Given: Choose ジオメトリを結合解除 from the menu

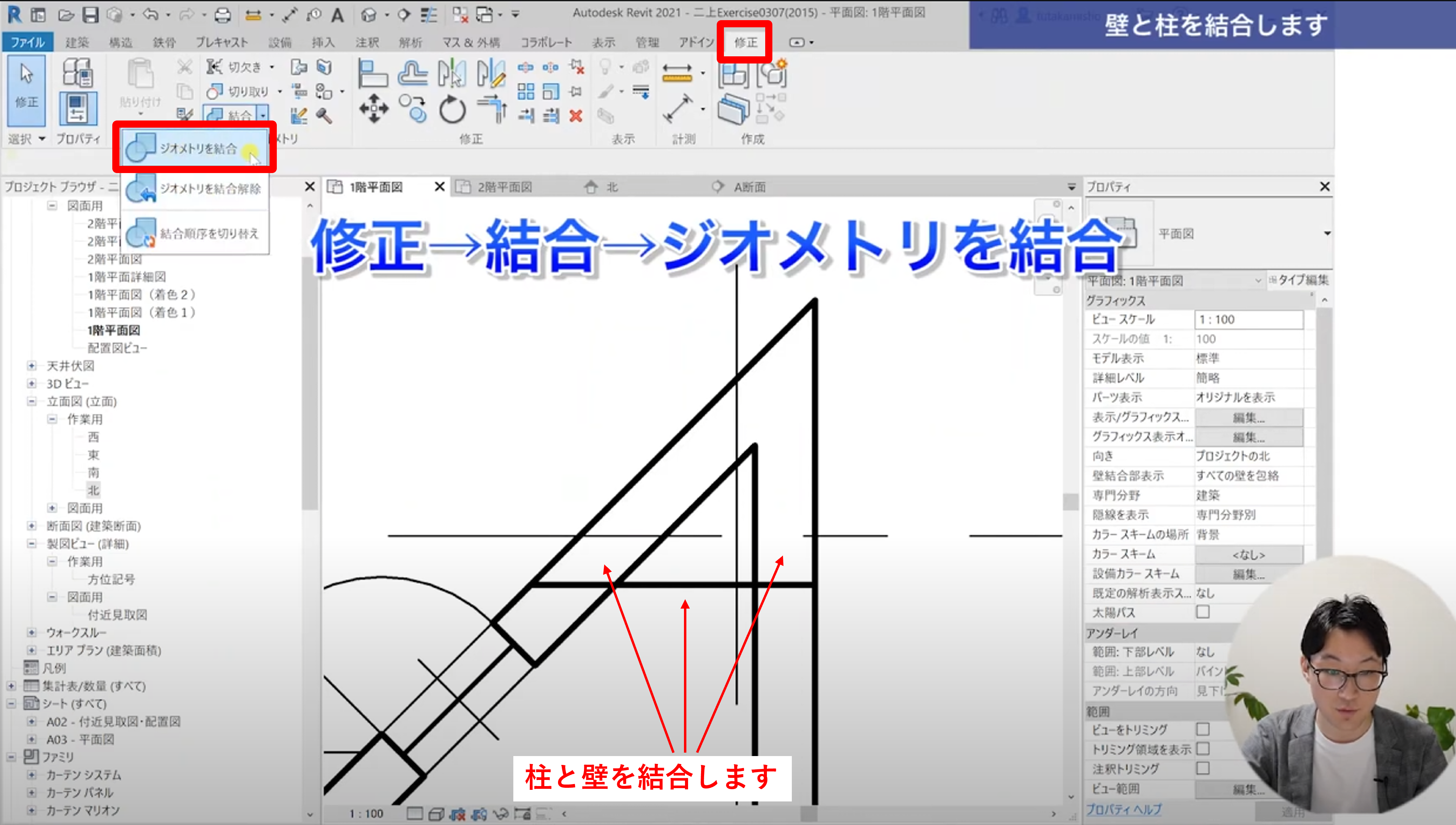Looking at the screenshot, I should tap(210, 189).
